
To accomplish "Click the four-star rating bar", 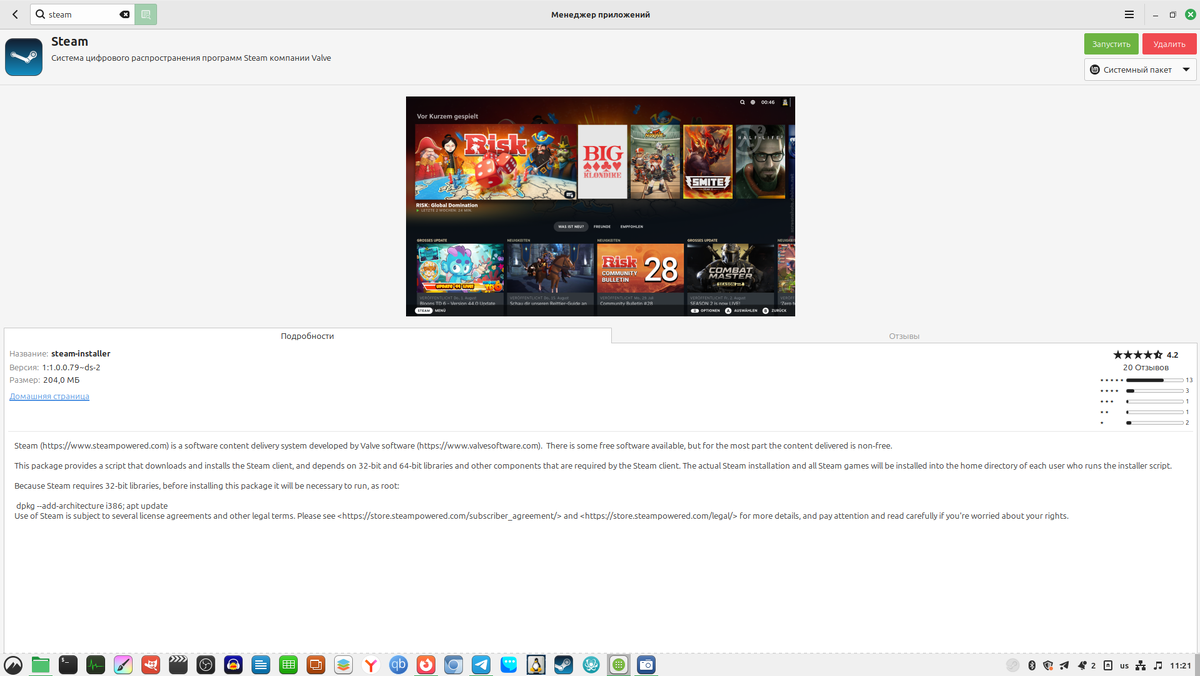I will [x=1154, y=391].
